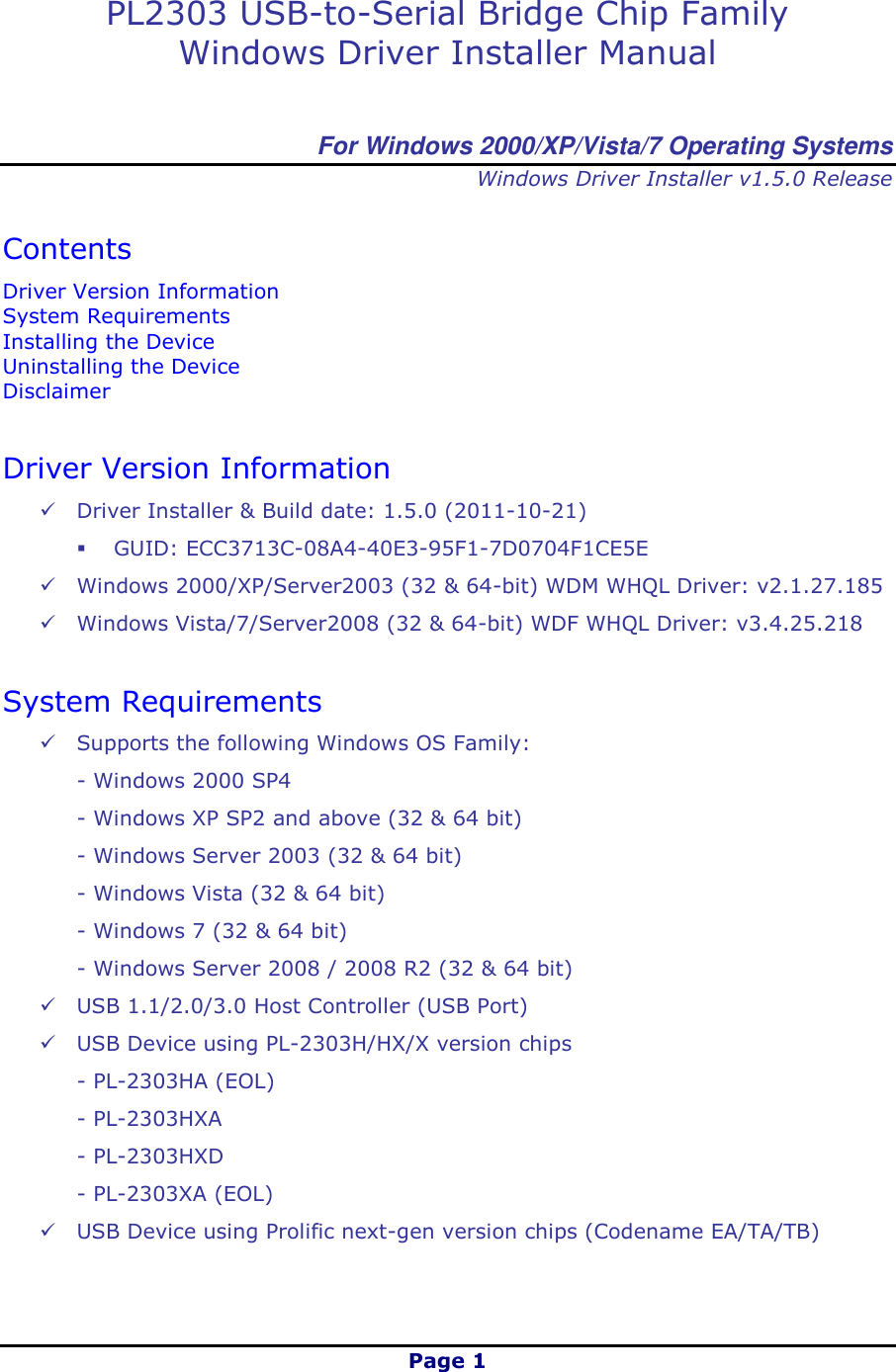Viewport: 896px width, 1372px height.
Task: Select the Contents heading
Action: click(66, 249)
